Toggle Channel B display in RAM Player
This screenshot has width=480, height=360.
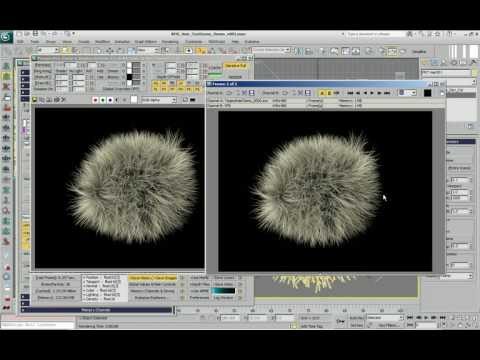click(x=329, y=93)
